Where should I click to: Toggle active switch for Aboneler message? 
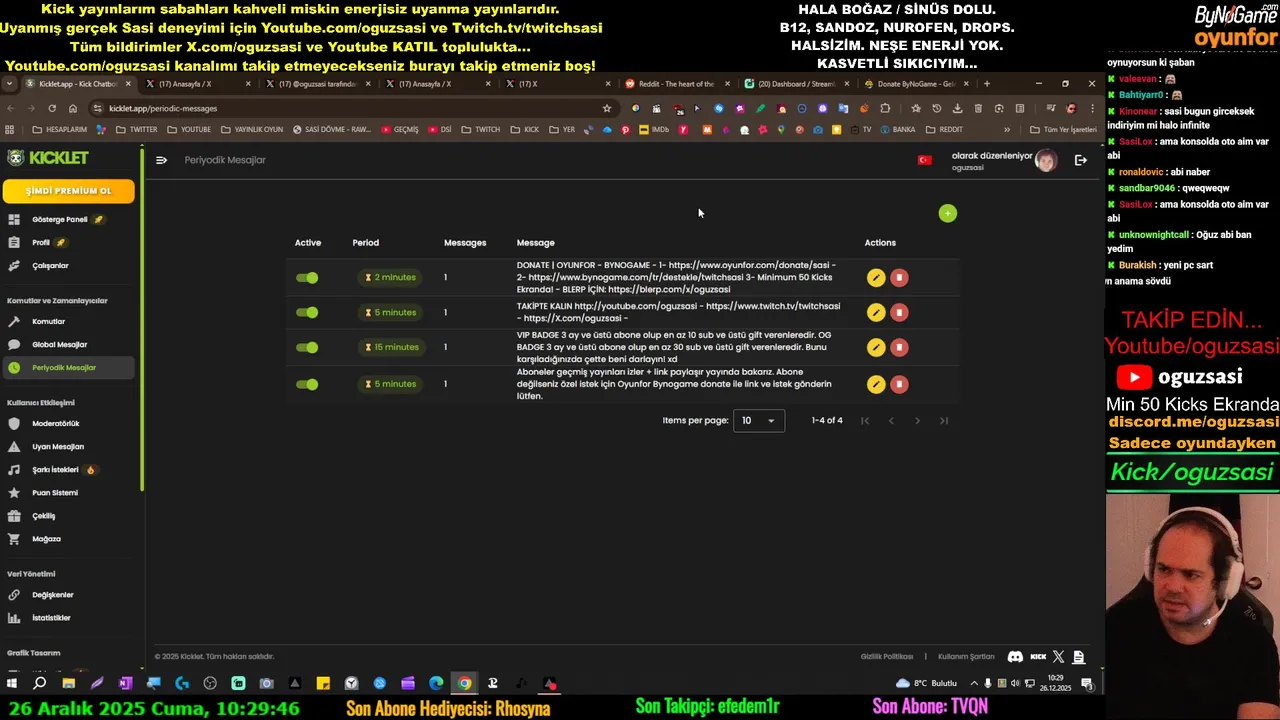[307, 384]
